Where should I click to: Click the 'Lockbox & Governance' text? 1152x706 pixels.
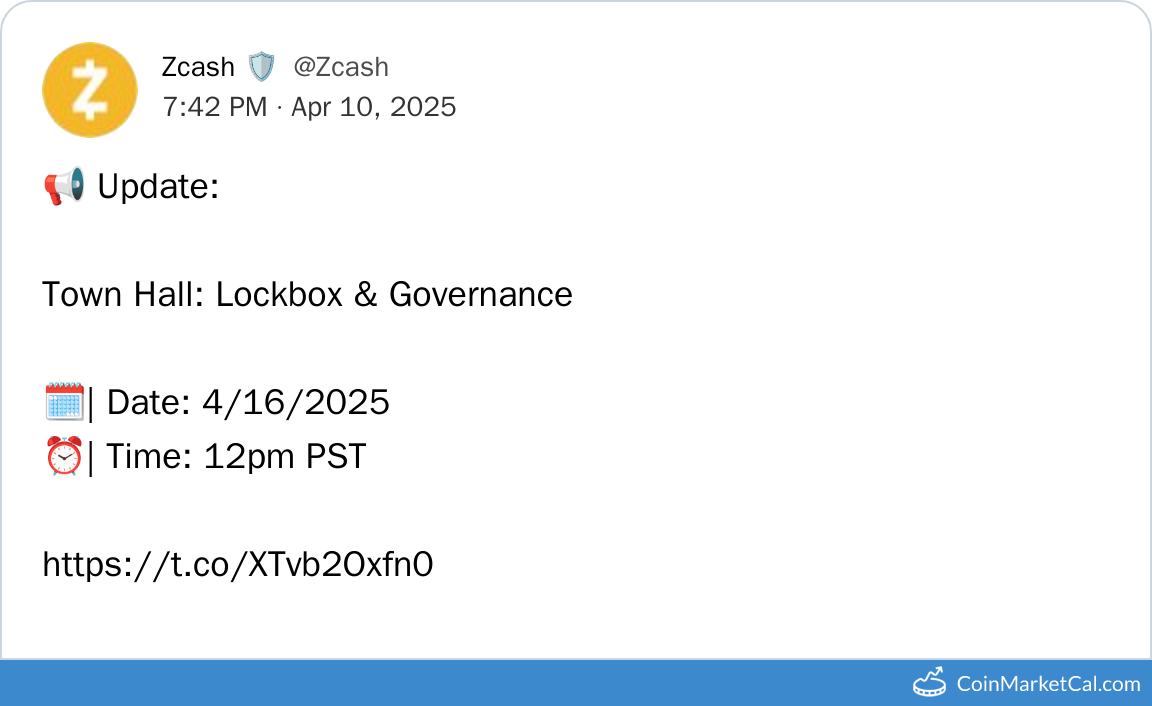pos(394,295)
